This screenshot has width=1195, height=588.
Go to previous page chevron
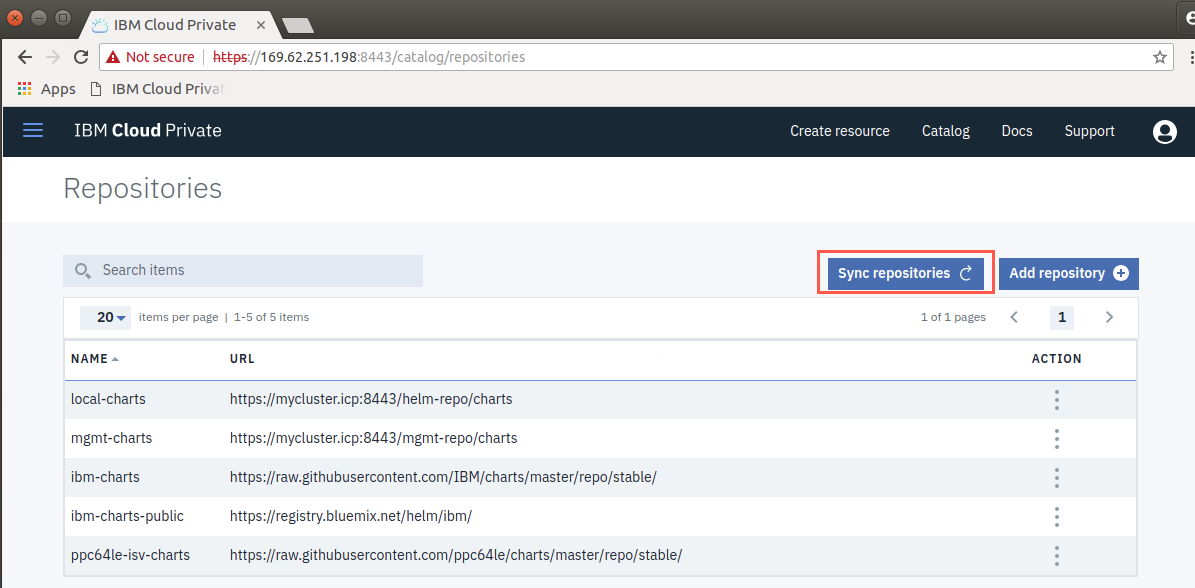(x=1014, y=317)
